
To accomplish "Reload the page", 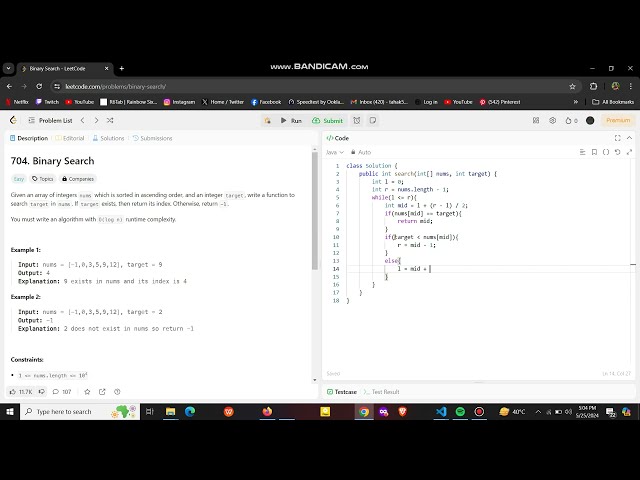I will point(39,87).
